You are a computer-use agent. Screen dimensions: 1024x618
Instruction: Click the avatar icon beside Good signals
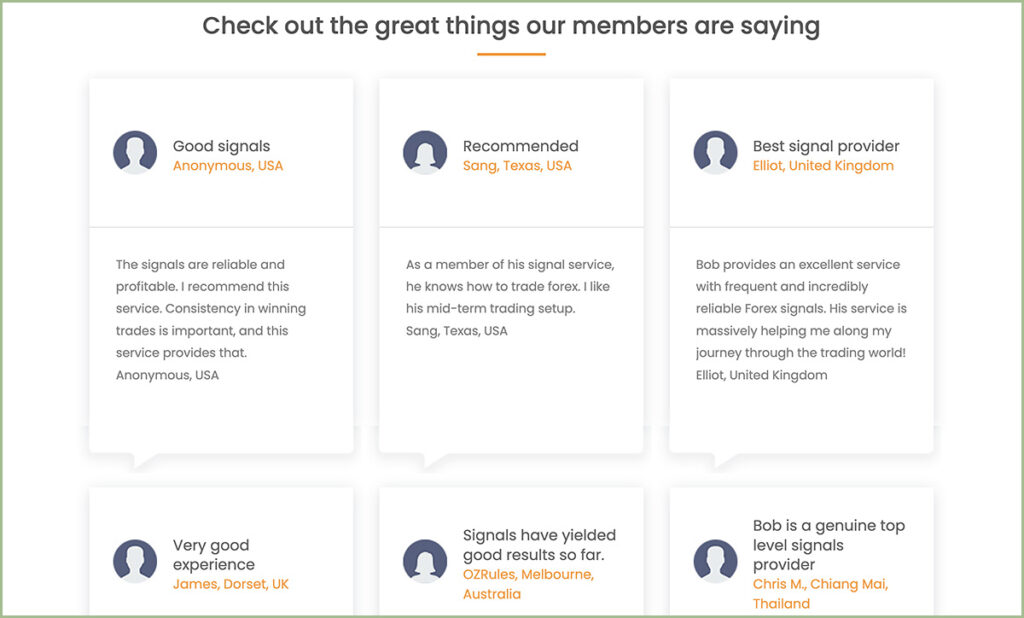click(x=135, y=153)
